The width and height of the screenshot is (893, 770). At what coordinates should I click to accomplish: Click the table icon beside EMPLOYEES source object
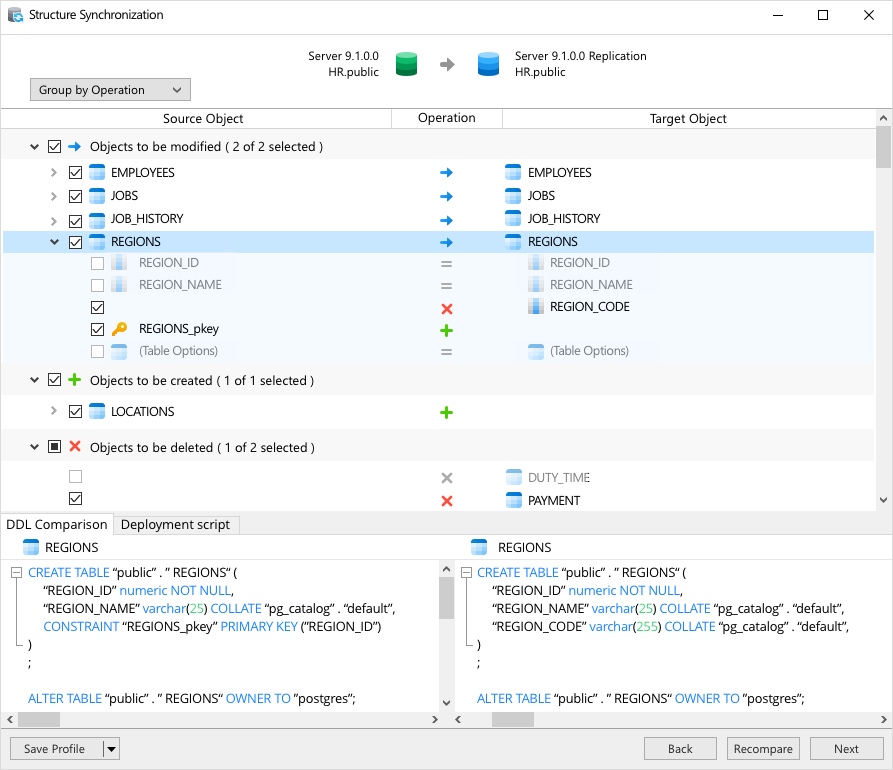point(96,172)
